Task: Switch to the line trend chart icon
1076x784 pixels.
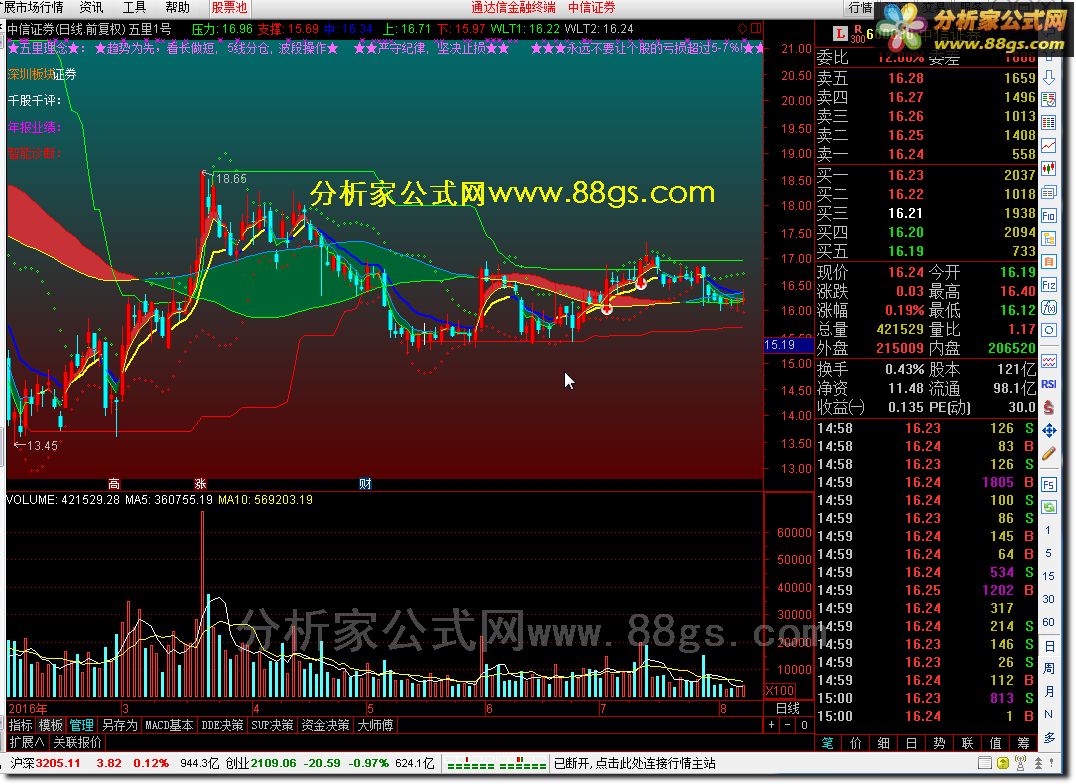Action: click(x=1049, y=146)
